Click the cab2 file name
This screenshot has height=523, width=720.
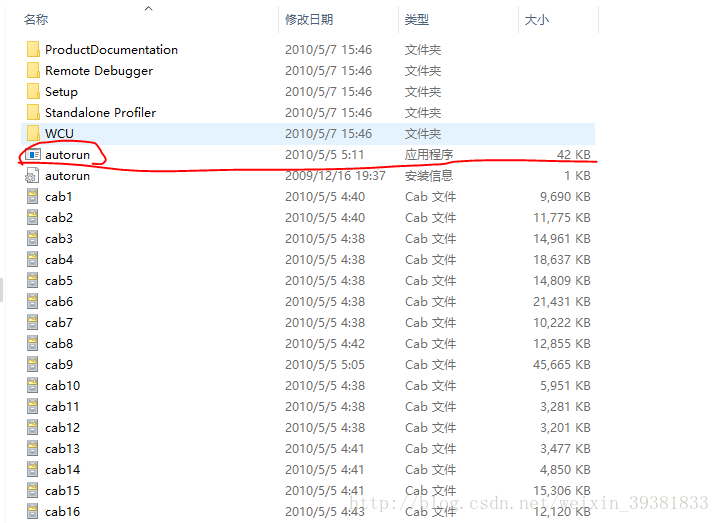59,218
